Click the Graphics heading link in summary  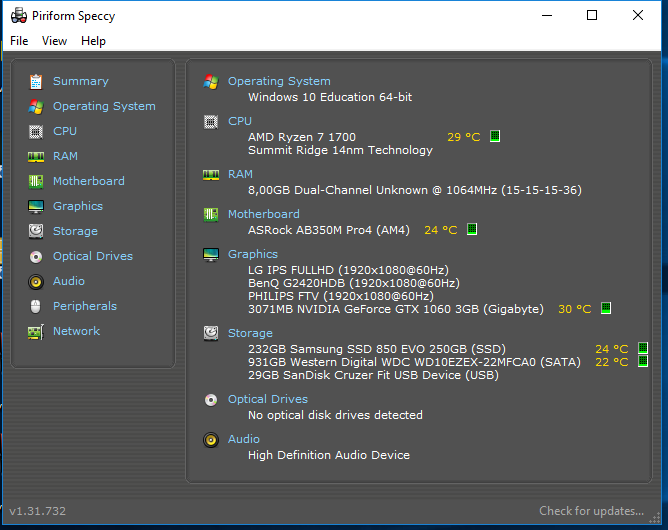253,254
